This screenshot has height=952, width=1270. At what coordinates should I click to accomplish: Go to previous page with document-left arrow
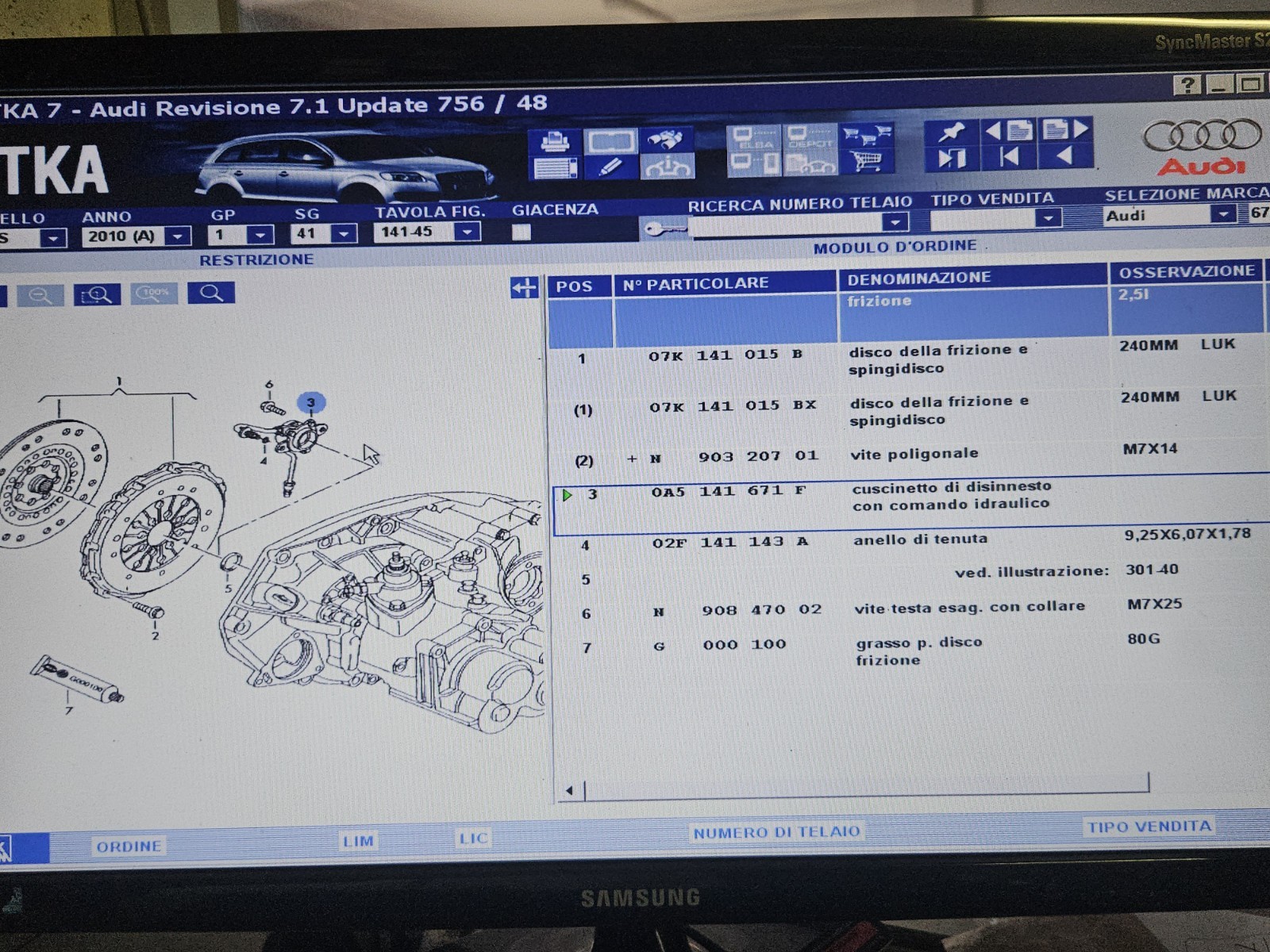(1008, 130)
